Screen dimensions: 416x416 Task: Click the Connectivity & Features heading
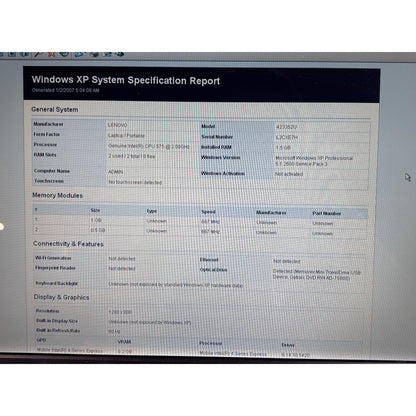coord(68,244)
